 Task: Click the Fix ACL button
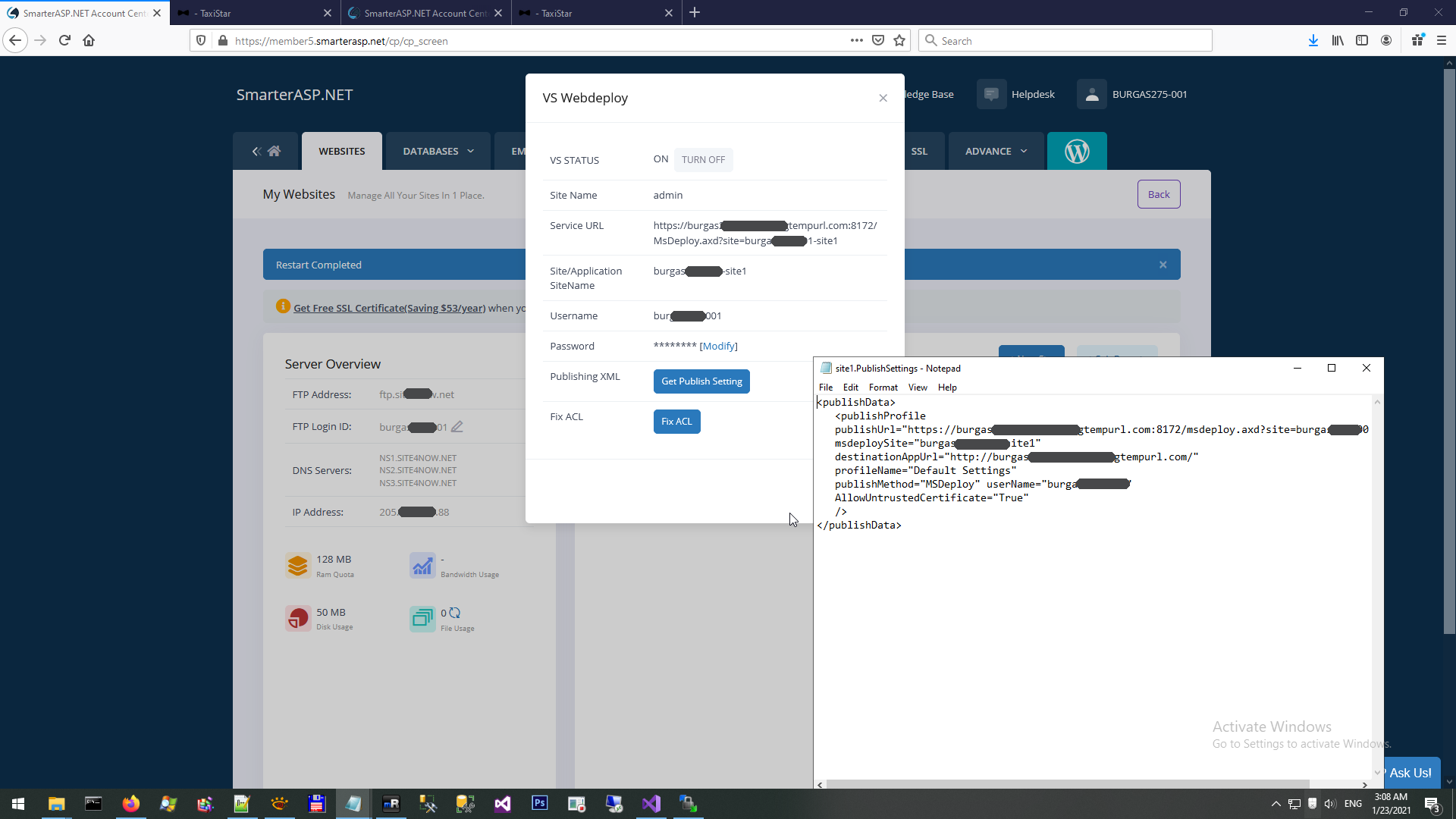pos(676,422)
